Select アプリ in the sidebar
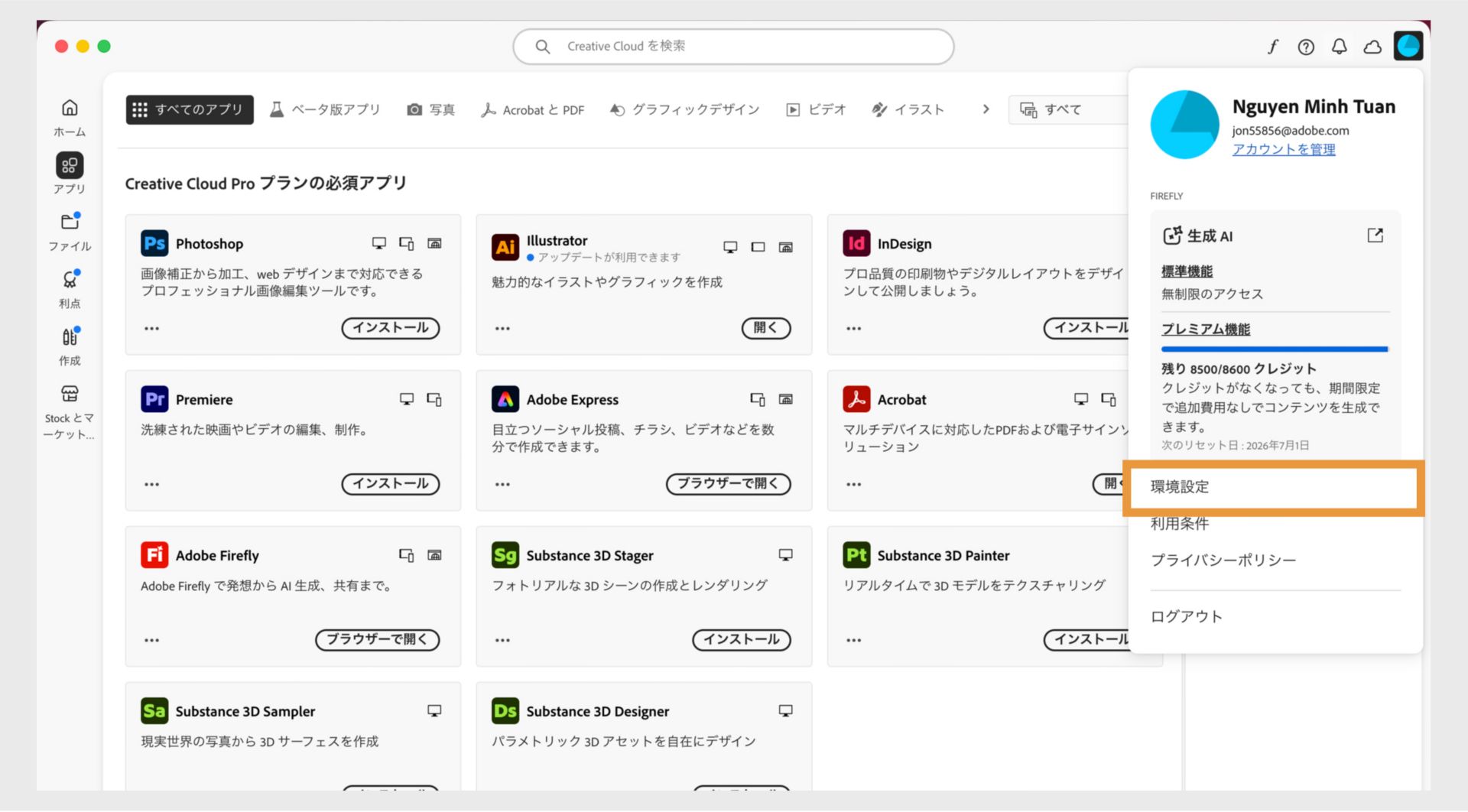Viewport: 1468px width, 812px height. click(x=70, y=174)
